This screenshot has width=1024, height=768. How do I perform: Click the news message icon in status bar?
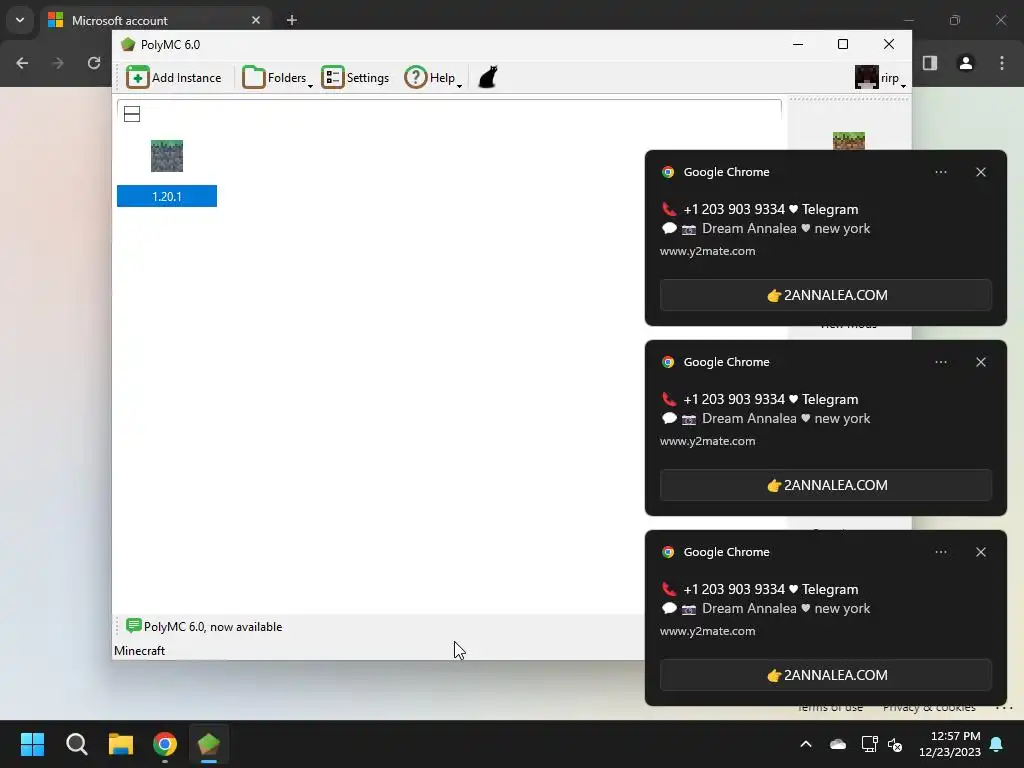(133, 626)
